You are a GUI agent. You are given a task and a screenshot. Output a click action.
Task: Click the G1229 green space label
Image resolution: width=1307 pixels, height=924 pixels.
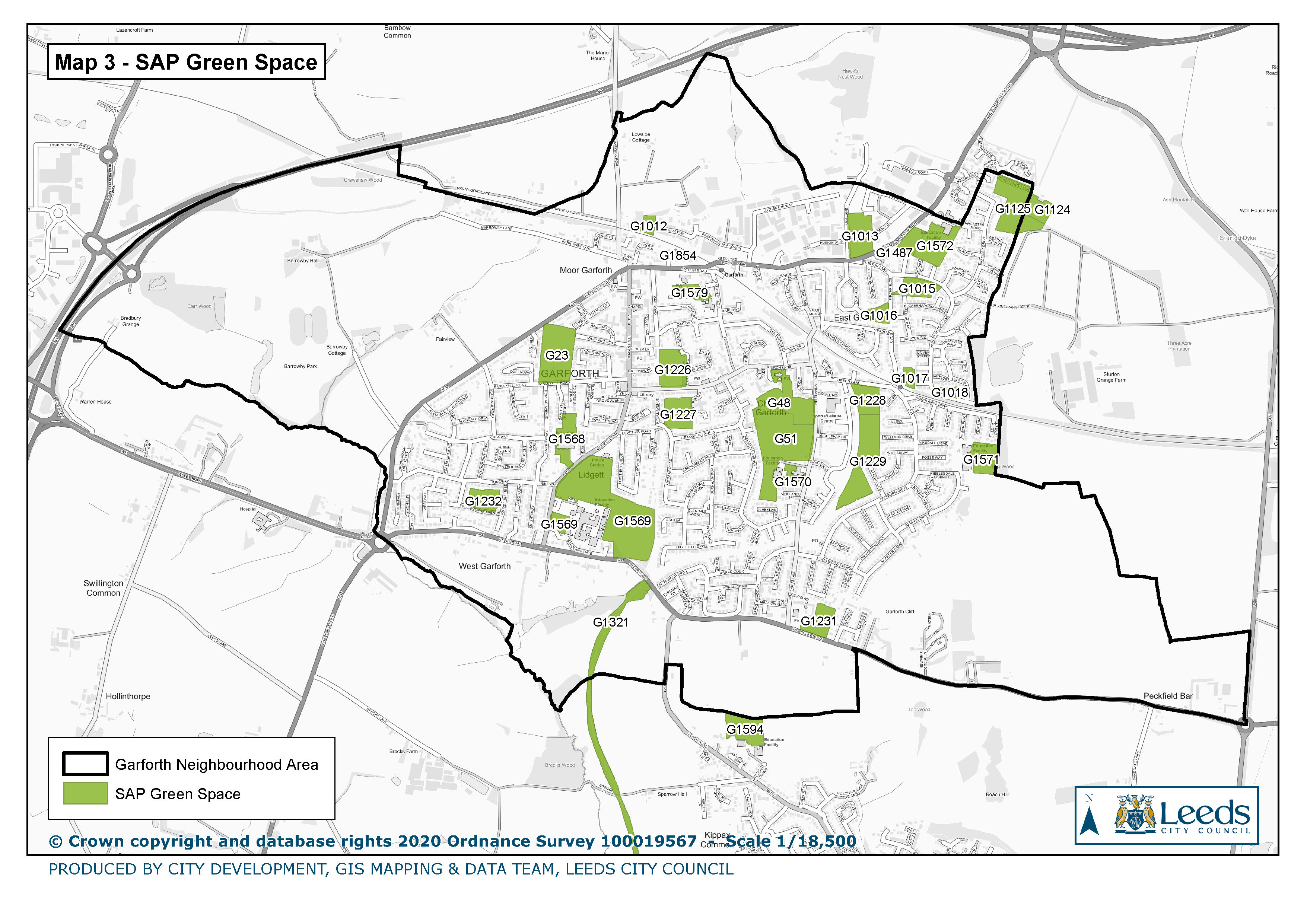click(868, 461)
